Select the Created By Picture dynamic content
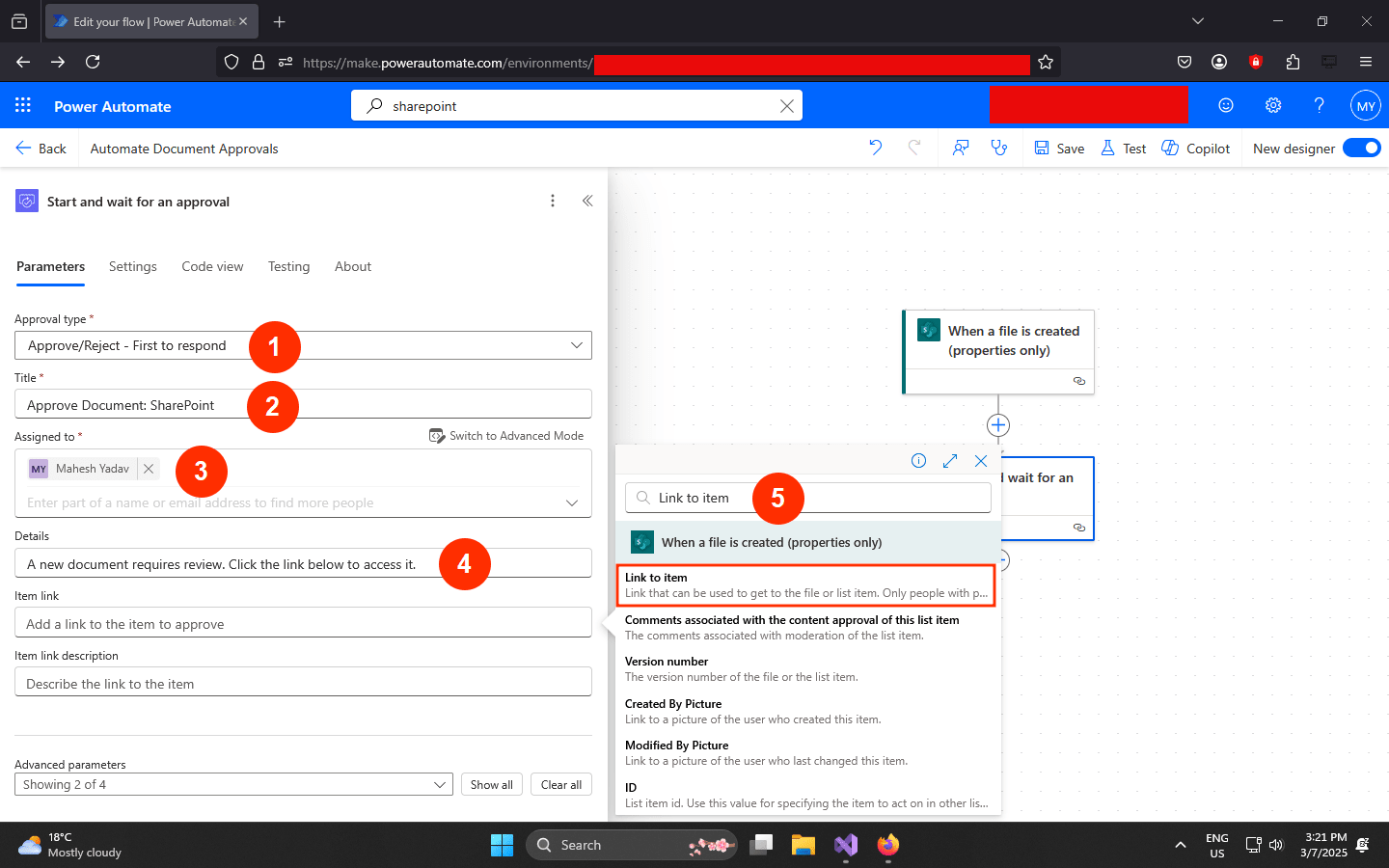The width and height of the screenshot is (1389, 868). pos(806,712)
